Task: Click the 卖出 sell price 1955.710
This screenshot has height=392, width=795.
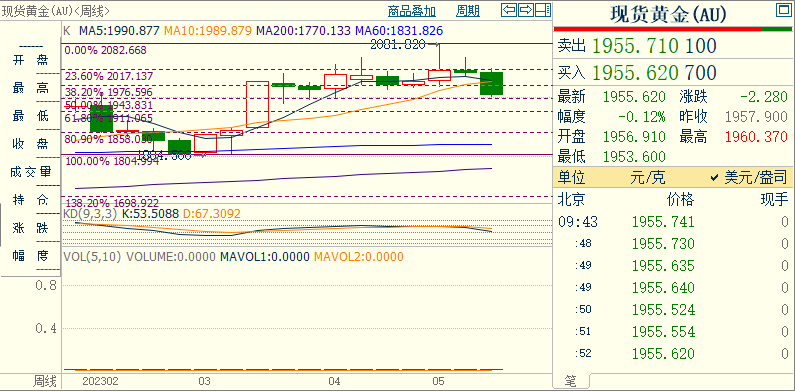Action: point(635,46)
